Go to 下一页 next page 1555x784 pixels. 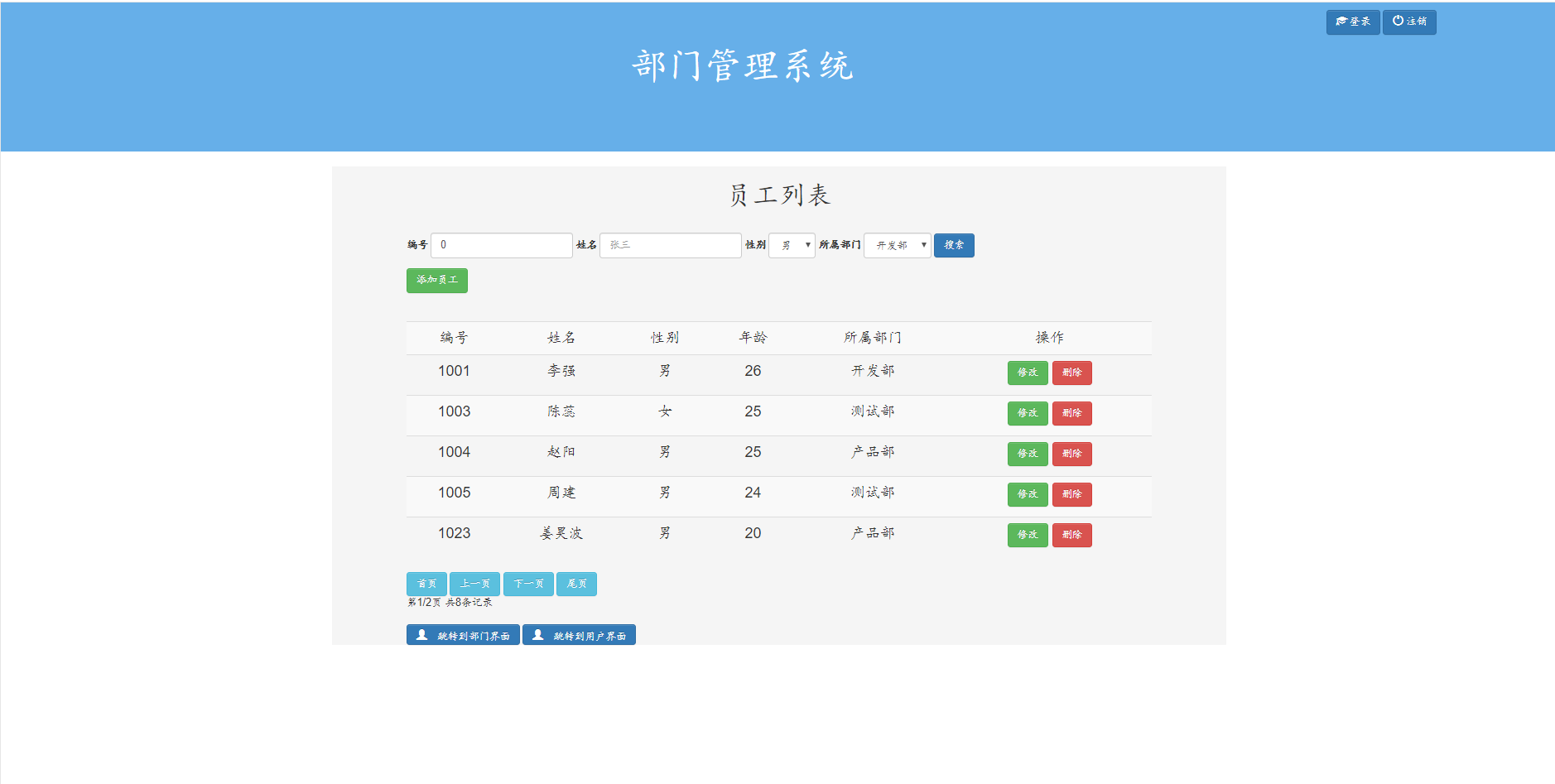click(527, 584)
